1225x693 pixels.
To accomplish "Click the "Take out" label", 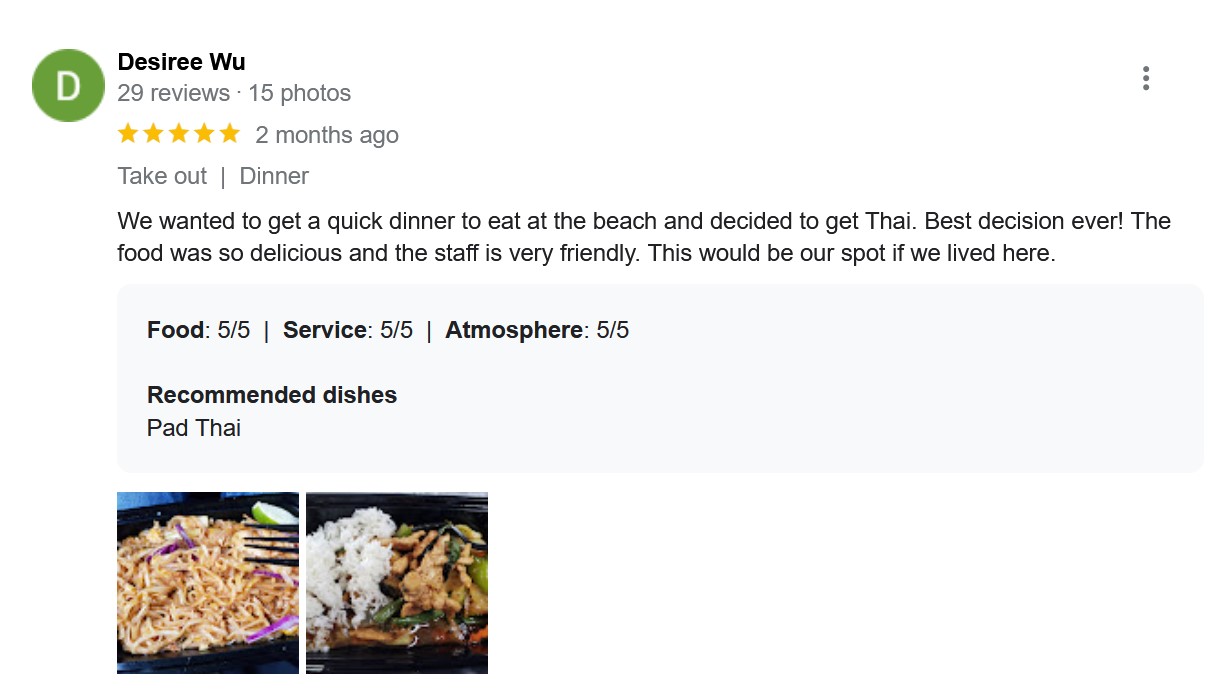I will (162, 176).
